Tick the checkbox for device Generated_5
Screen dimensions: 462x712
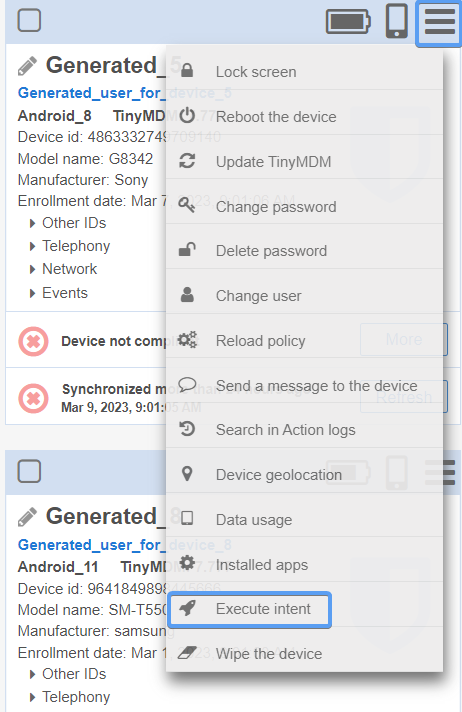[x=30, y=20]
